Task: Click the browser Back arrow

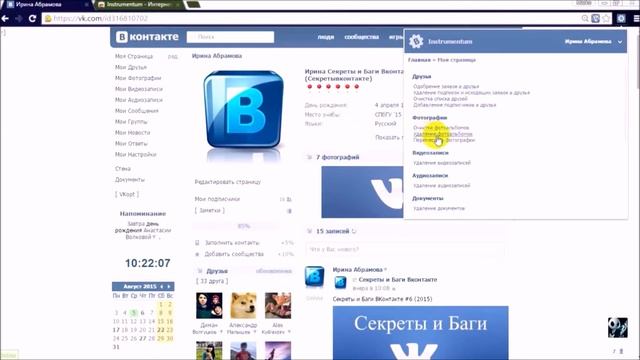Action: pos(5,18)
